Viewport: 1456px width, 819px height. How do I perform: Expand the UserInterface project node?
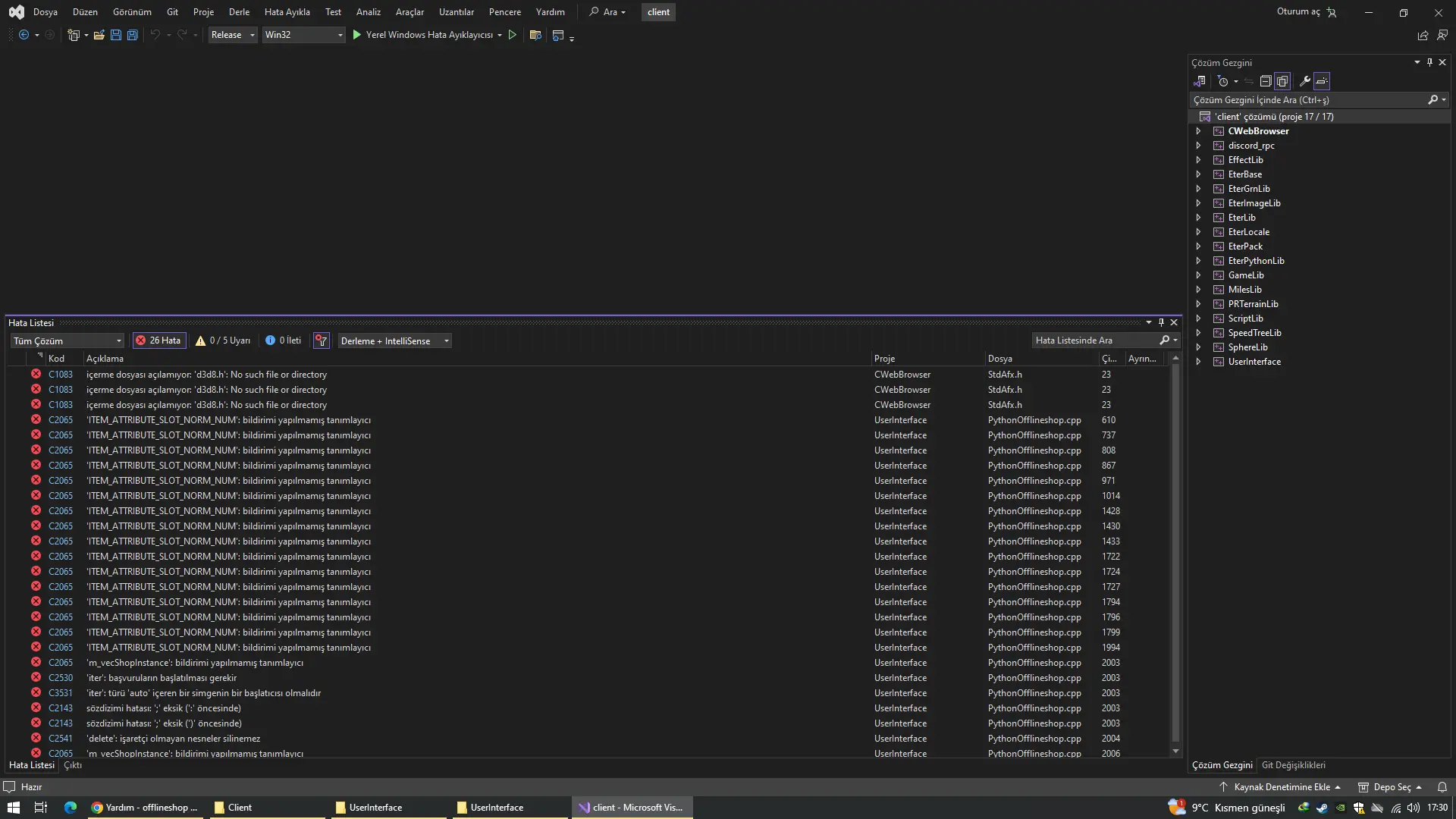1198,362
